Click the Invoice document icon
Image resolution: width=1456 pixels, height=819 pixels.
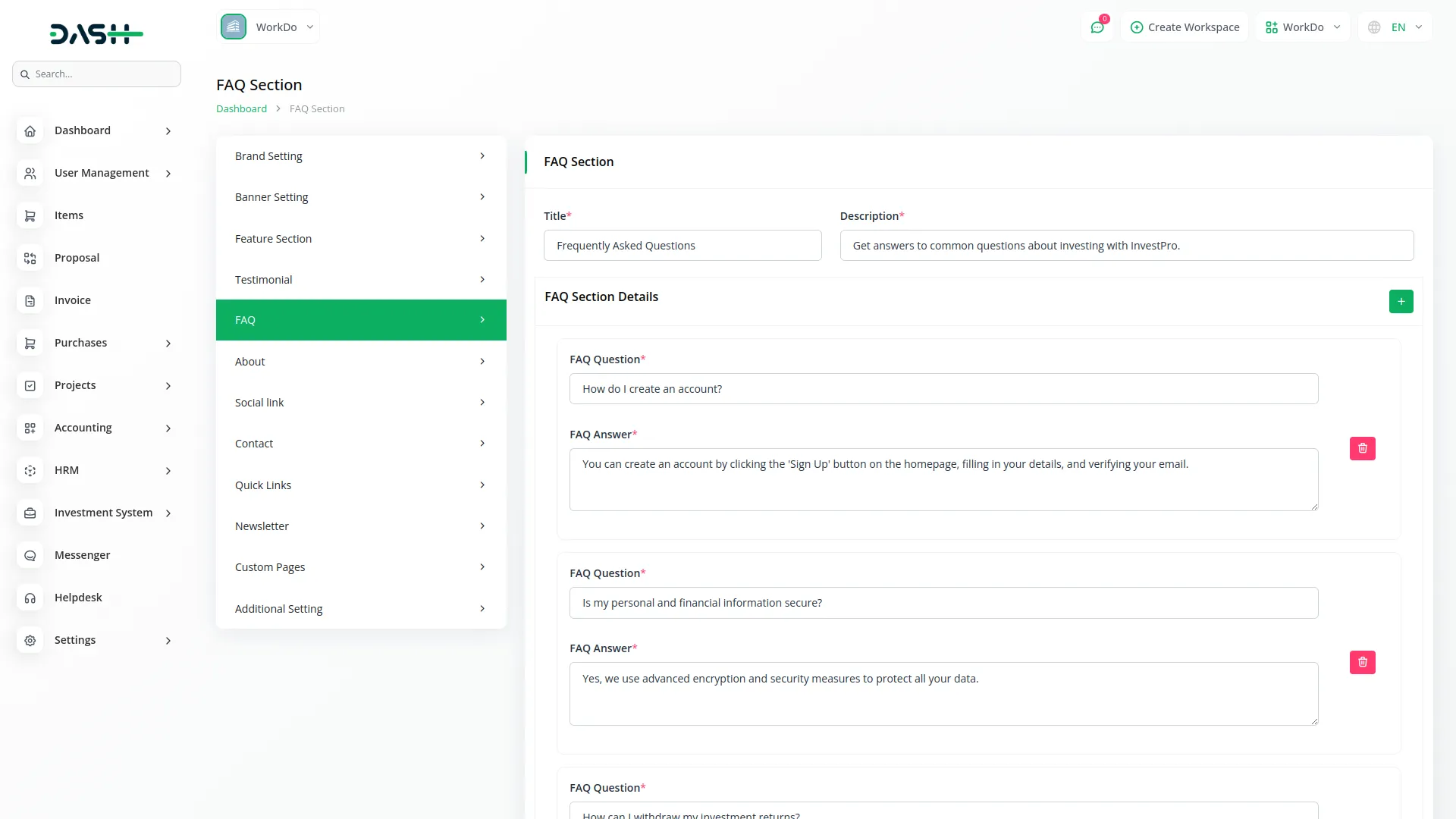coord(30,300)
